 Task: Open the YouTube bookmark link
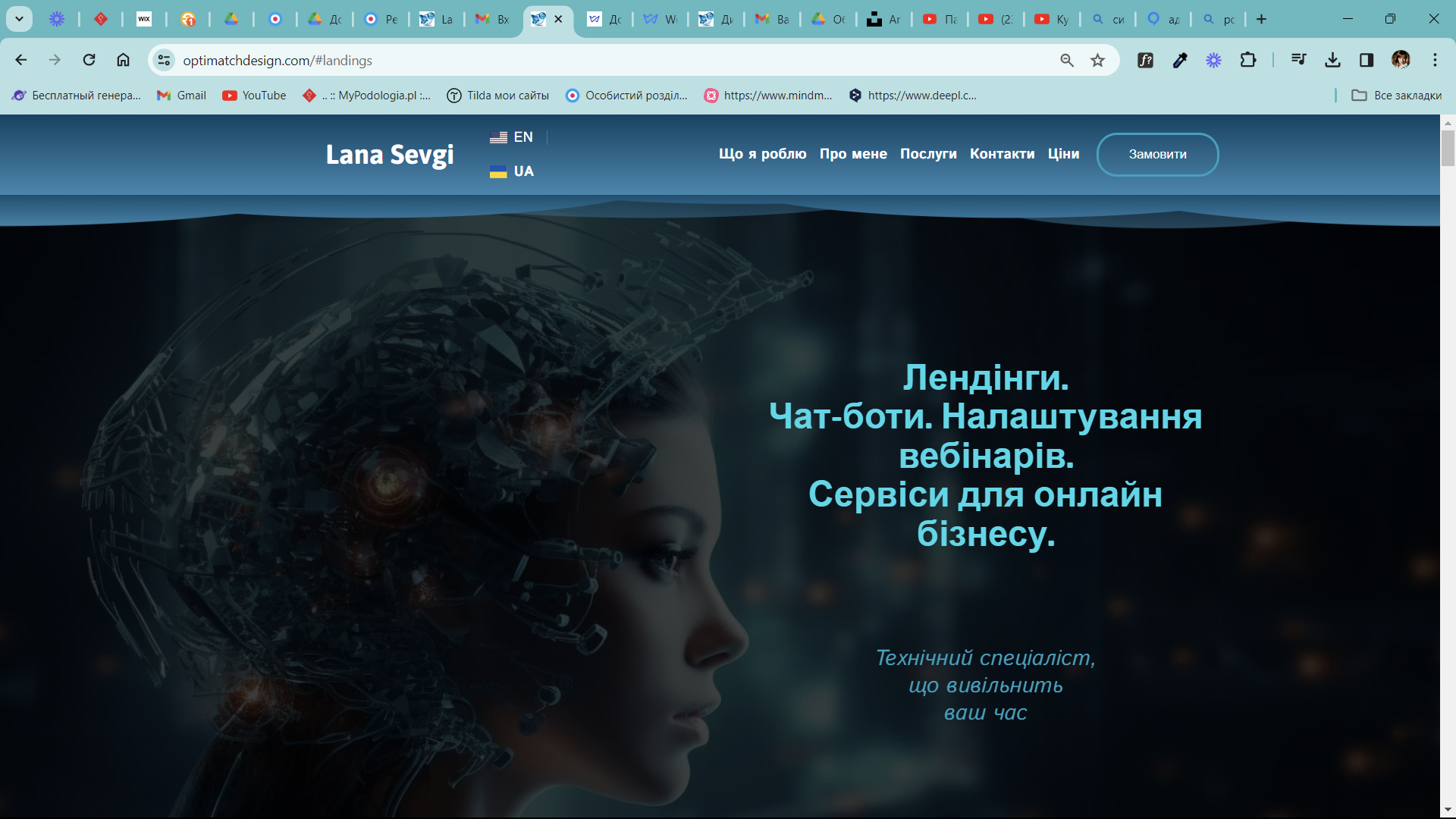pyautogui.click(x=254, y=96)
